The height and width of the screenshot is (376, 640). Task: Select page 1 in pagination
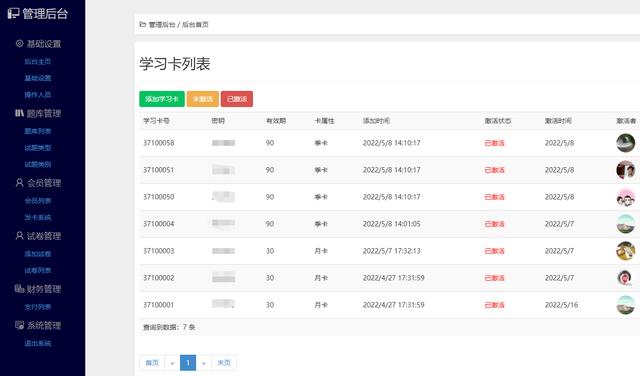click(188, 363)
